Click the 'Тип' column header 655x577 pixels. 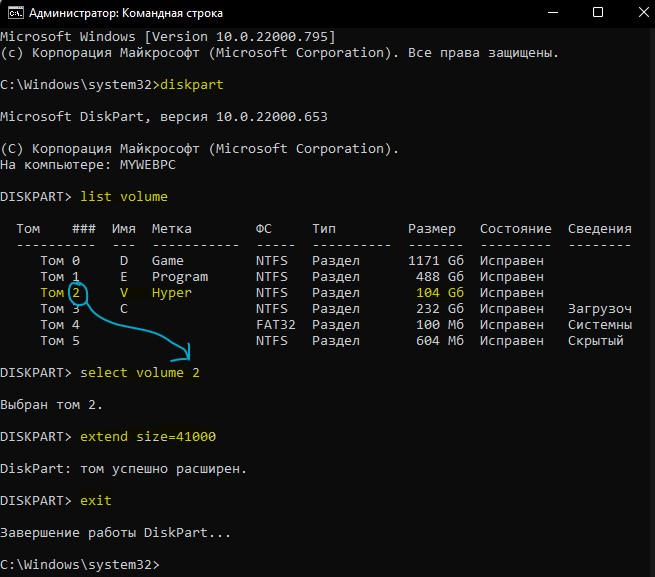click(324, 229)
